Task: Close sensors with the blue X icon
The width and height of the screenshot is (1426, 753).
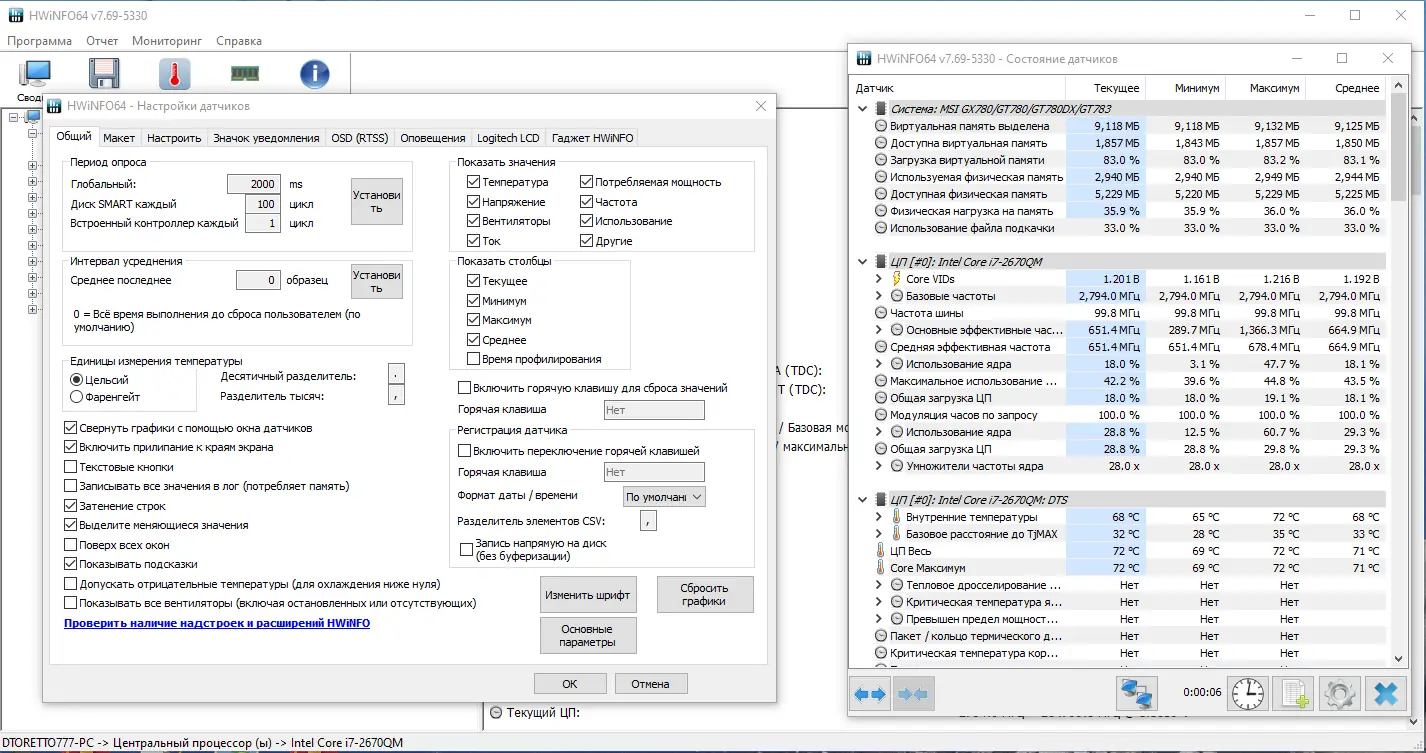Action: (x=1385, y=693)
